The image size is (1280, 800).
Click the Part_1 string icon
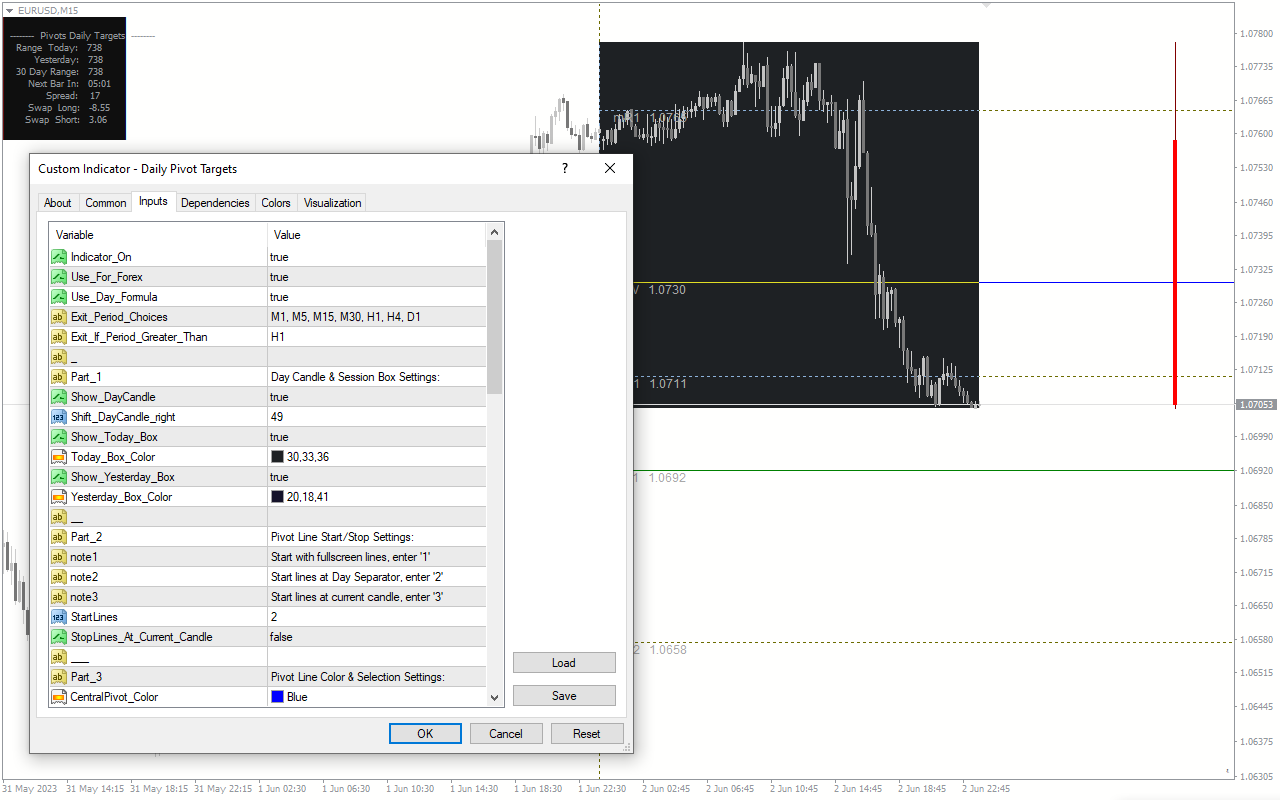pyautogui.click(x=58, y=377)
